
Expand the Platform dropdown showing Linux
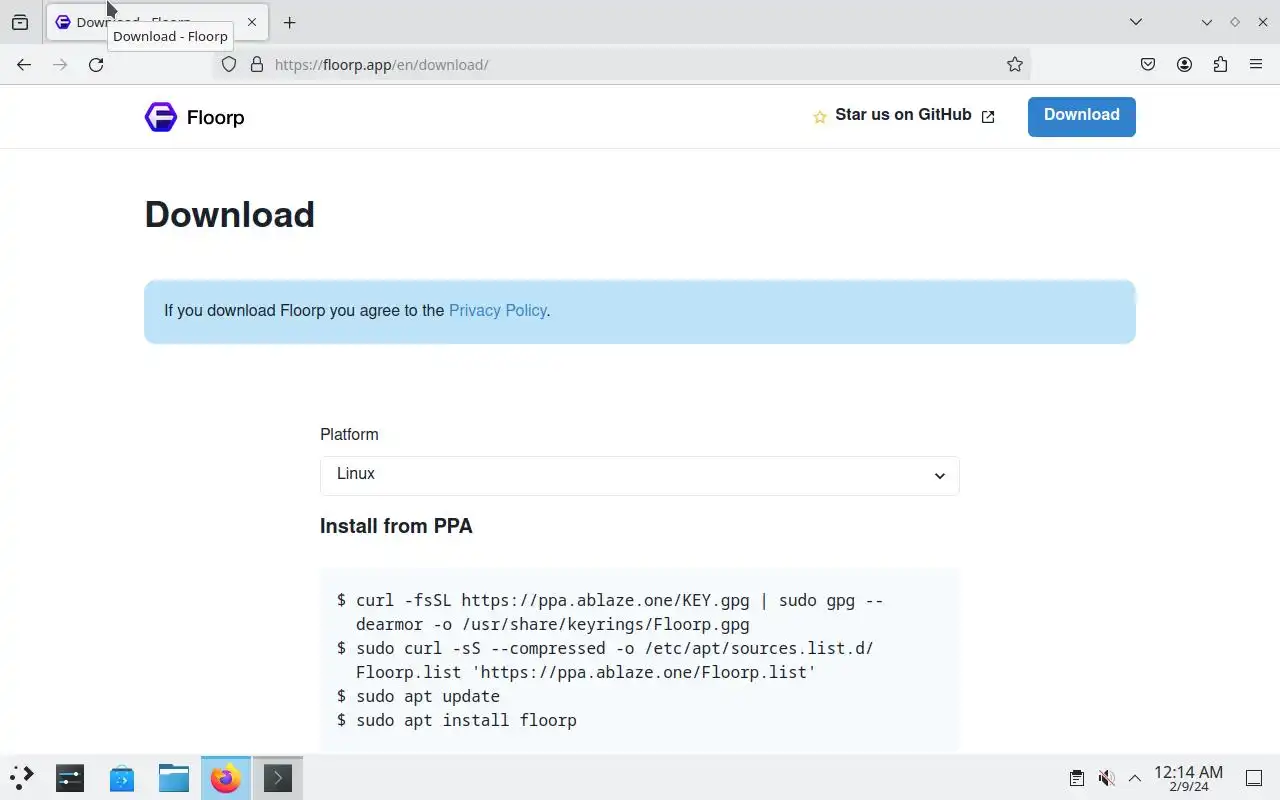(640, 475)
